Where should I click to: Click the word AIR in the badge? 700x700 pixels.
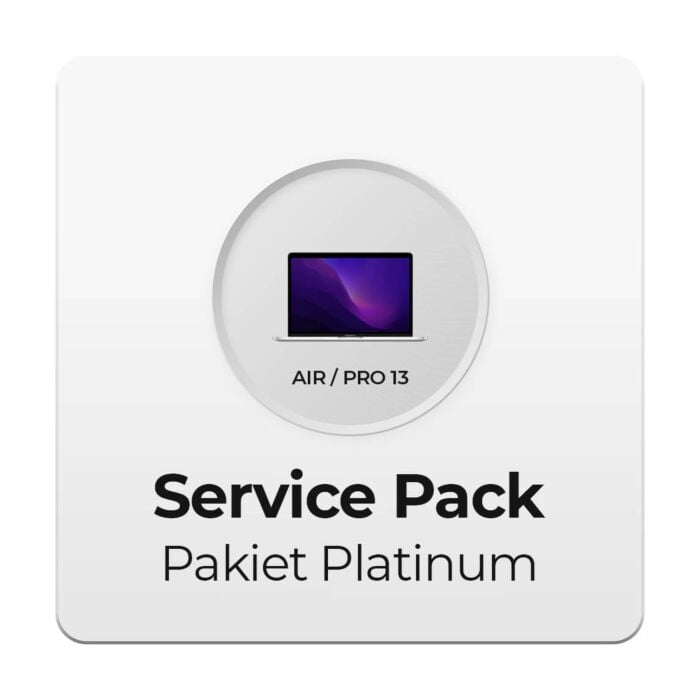(308, 378)
